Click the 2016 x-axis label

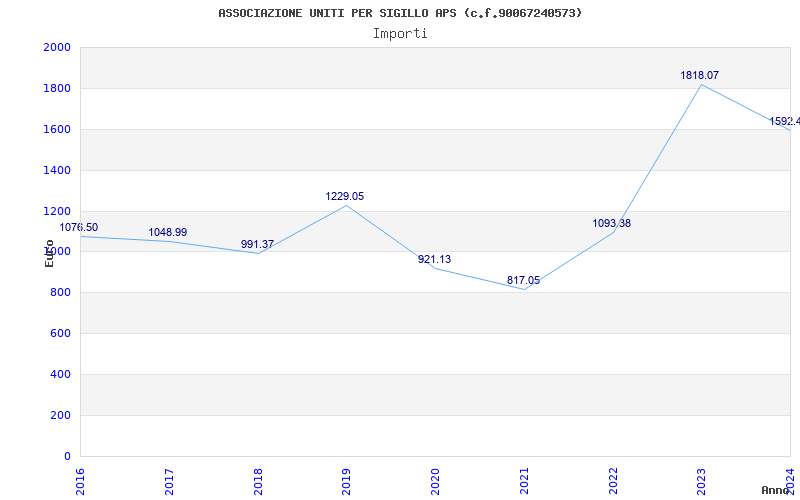point(80,481)
